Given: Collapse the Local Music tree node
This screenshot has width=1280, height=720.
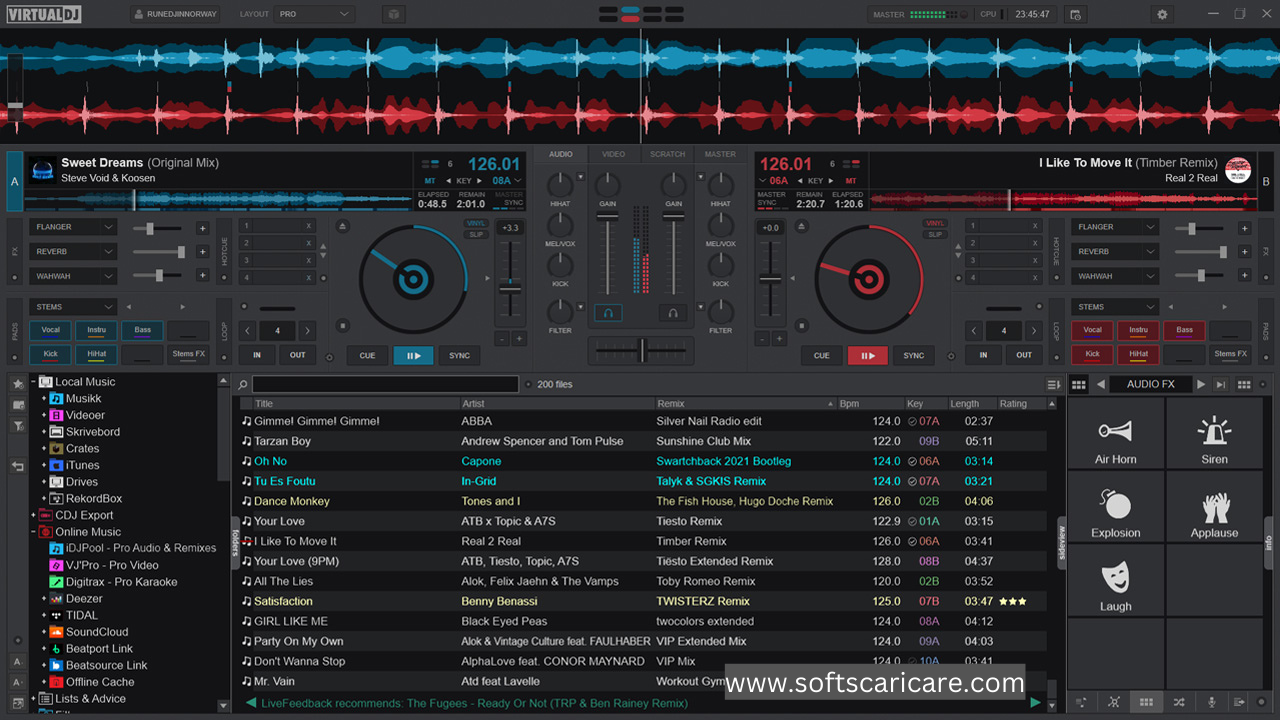Looking at the screenshot, I should coord(34,381).
